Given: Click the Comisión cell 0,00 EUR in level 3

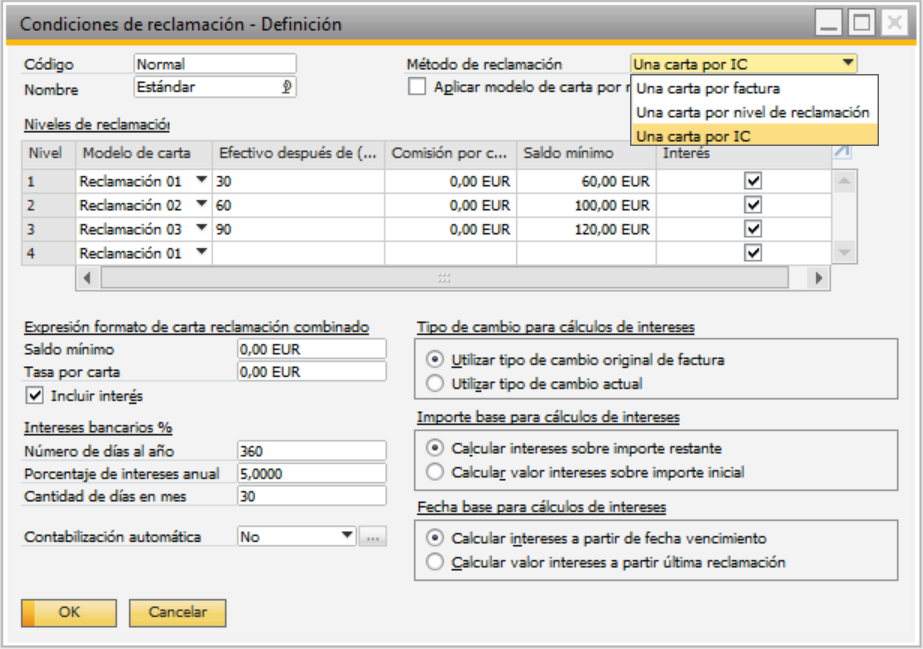Looking at the screenshot, I should click(451, 229).
